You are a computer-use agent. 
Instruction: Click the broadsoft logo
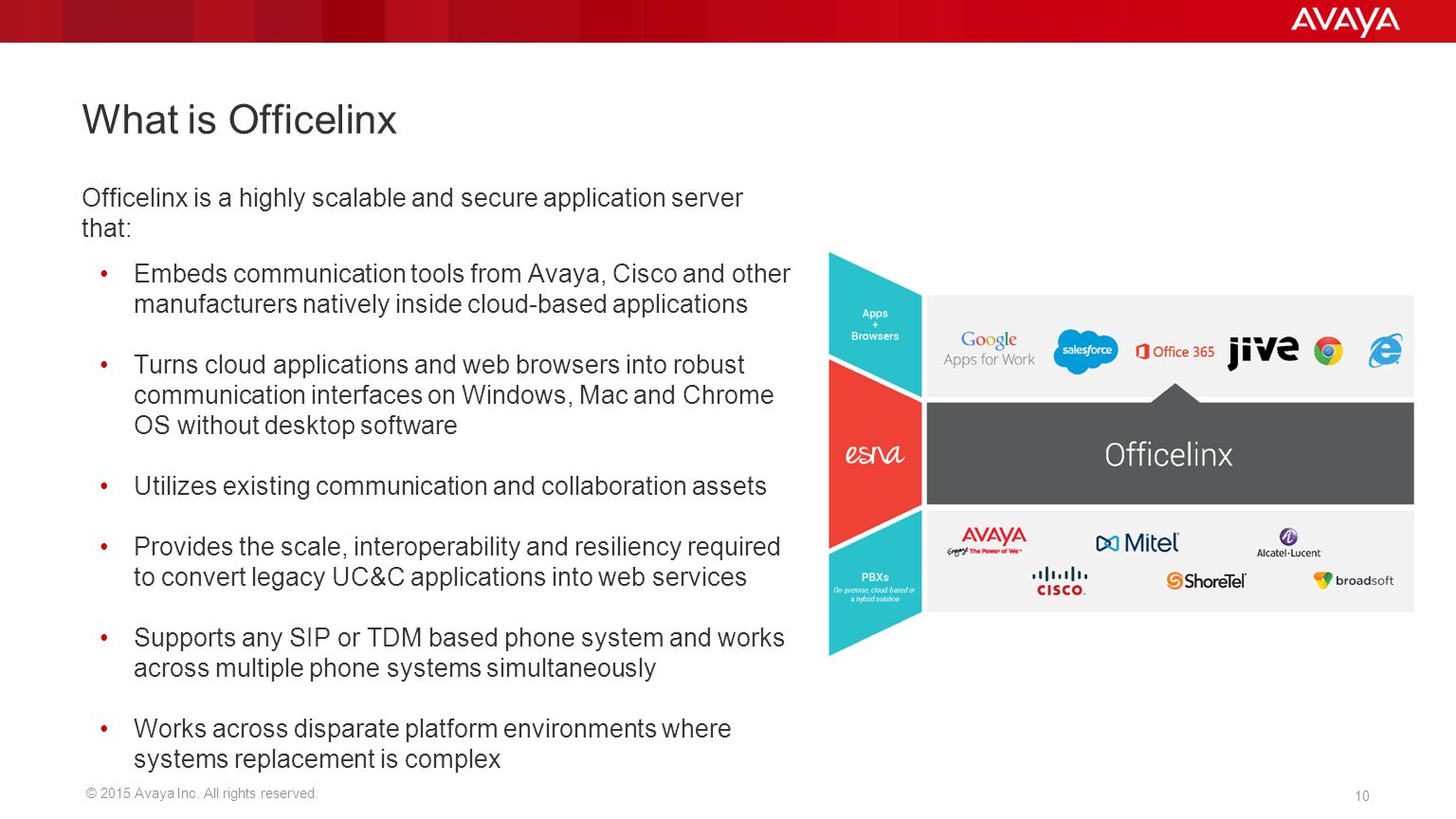1354,580
